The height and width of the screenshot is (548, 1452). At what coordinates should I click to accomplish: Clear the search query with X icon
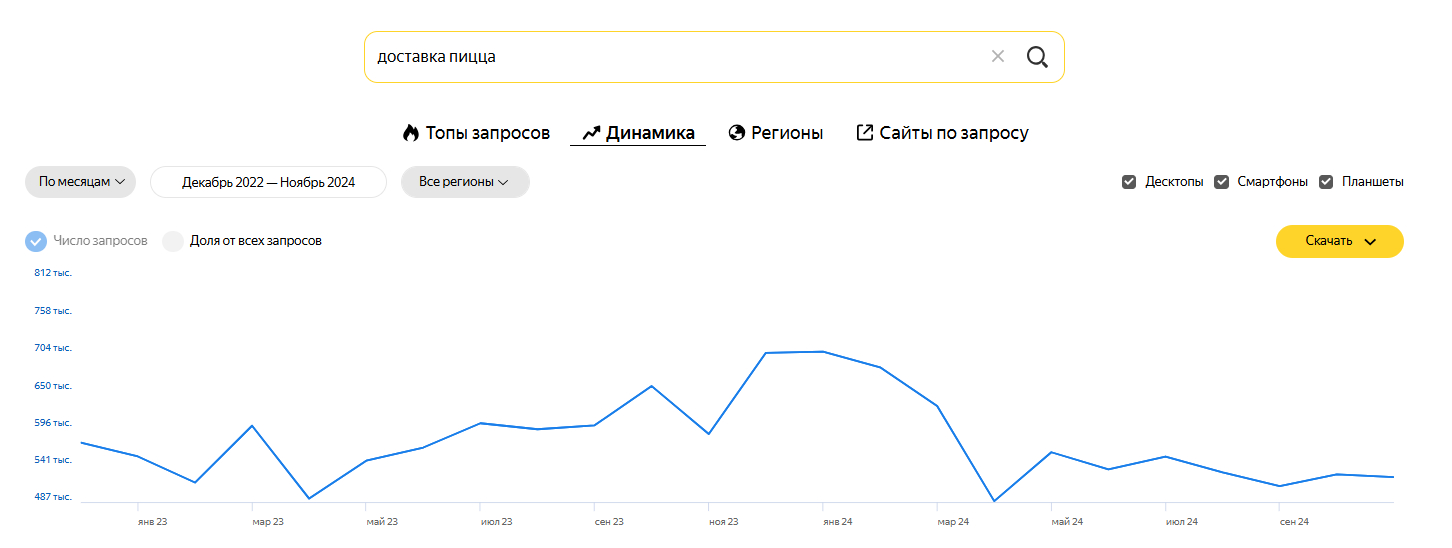point(997,57)
